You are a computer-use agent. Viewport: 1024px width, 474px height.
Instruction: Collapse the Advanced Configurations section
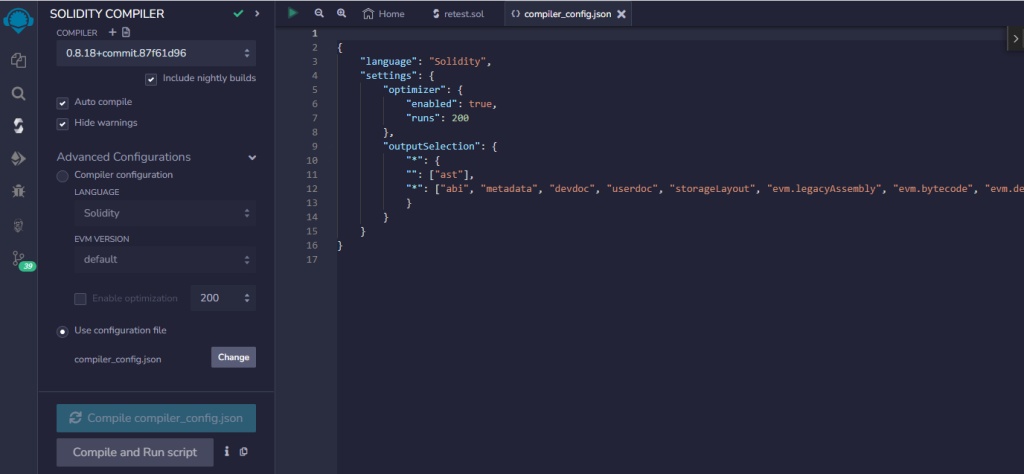pyautogui.click(x=251, y=158)
